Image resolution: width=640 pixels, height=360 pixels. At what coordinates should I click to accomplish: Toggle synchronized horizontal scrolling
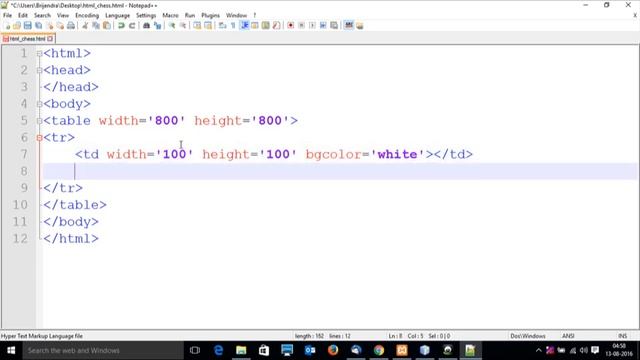(x=208, y=25)
